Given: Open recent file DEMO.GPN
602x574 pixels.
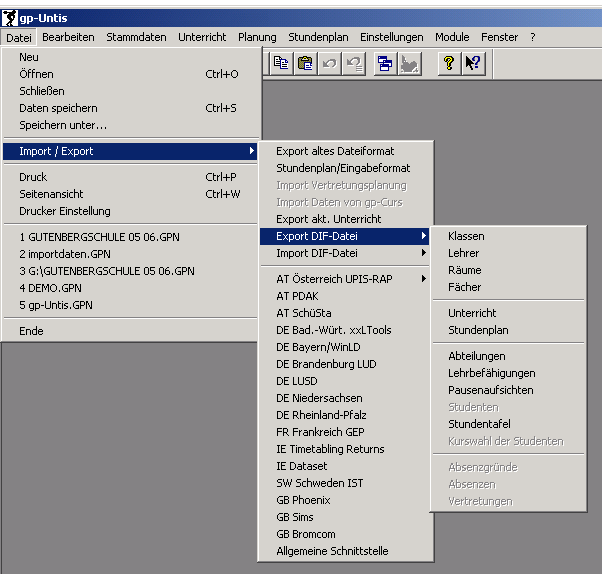Looking at the screenshot, I should [51, 288].
